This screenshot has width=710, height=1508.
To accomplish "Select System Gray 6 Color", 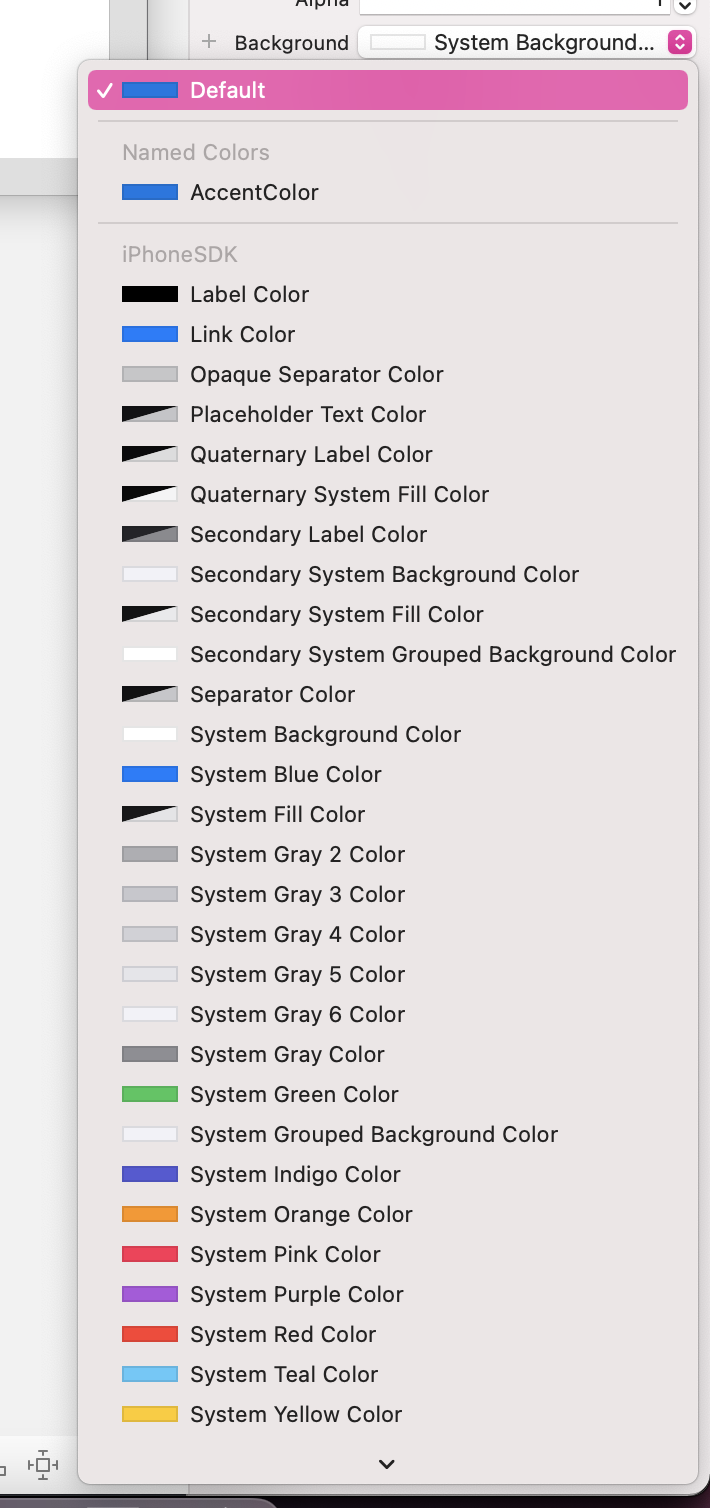I will point(388,1014).
